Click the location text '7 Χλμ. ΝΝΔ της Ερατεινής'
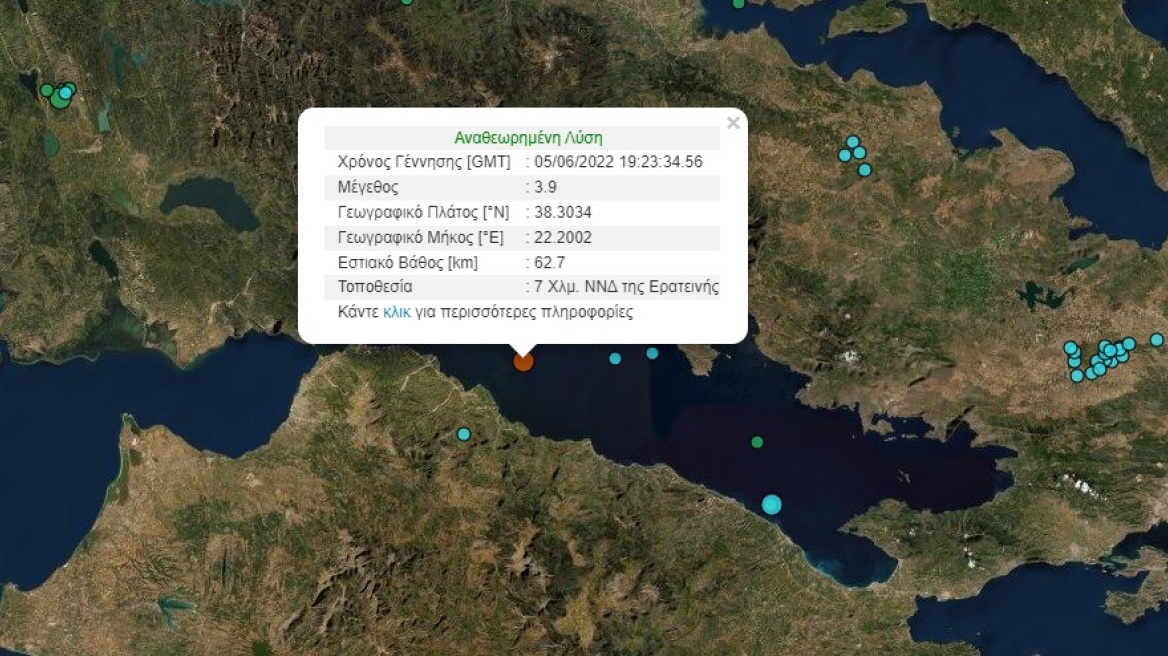 (626, 287)
